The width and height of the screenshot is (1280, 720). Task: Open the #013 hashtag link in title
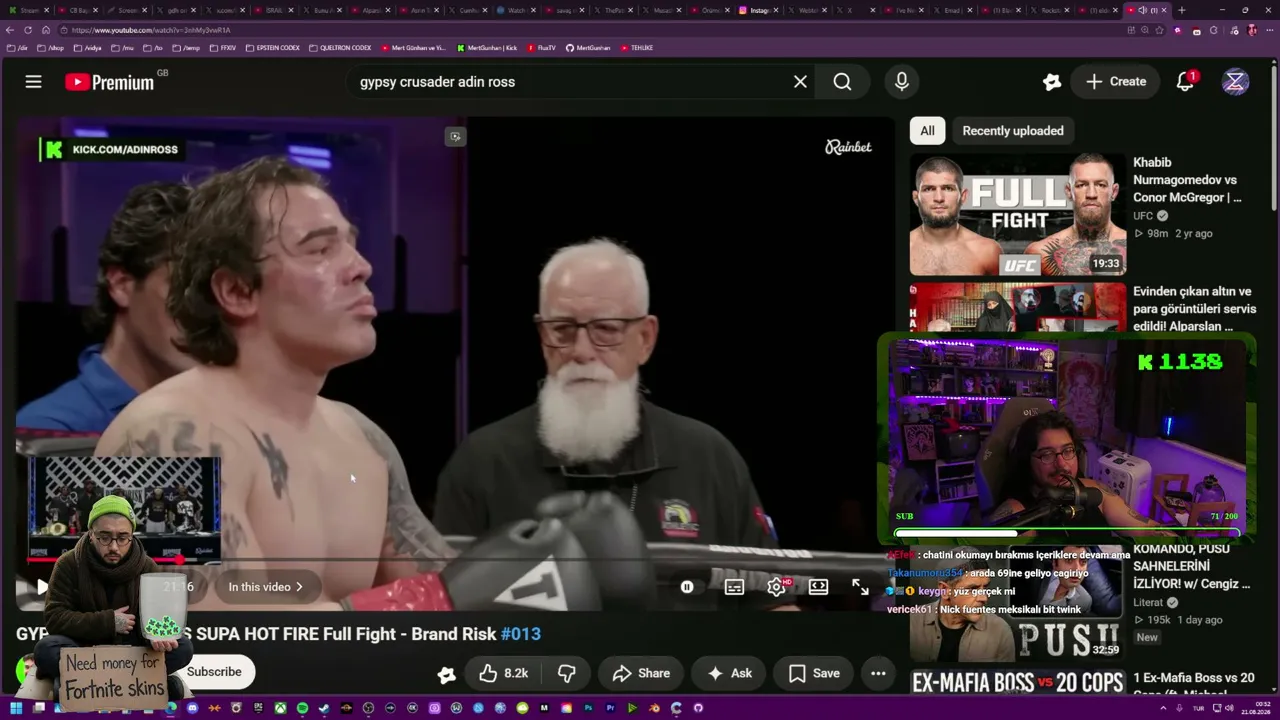[x=521, y=634]
